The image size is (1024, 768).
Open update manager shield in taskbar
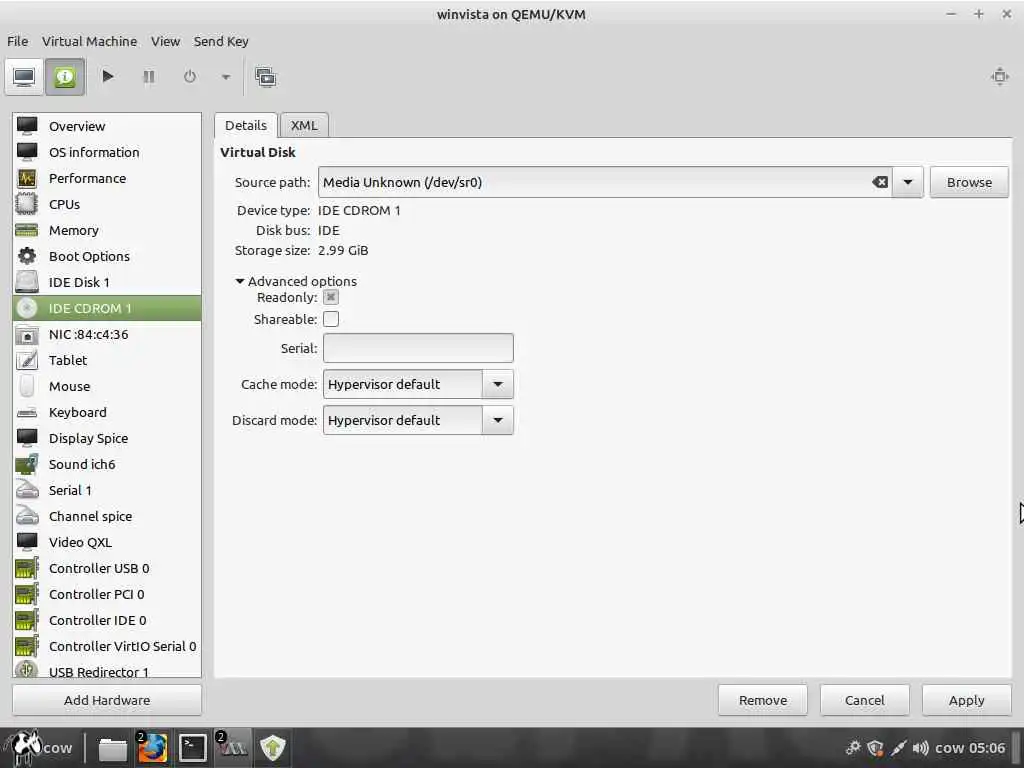point(272,748)
